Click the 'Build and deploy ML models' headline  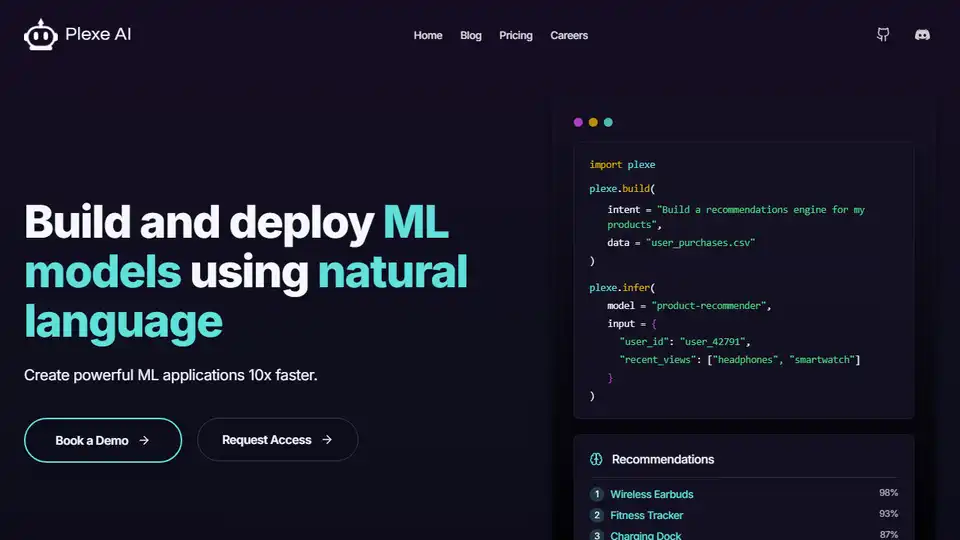coord(246,271)
